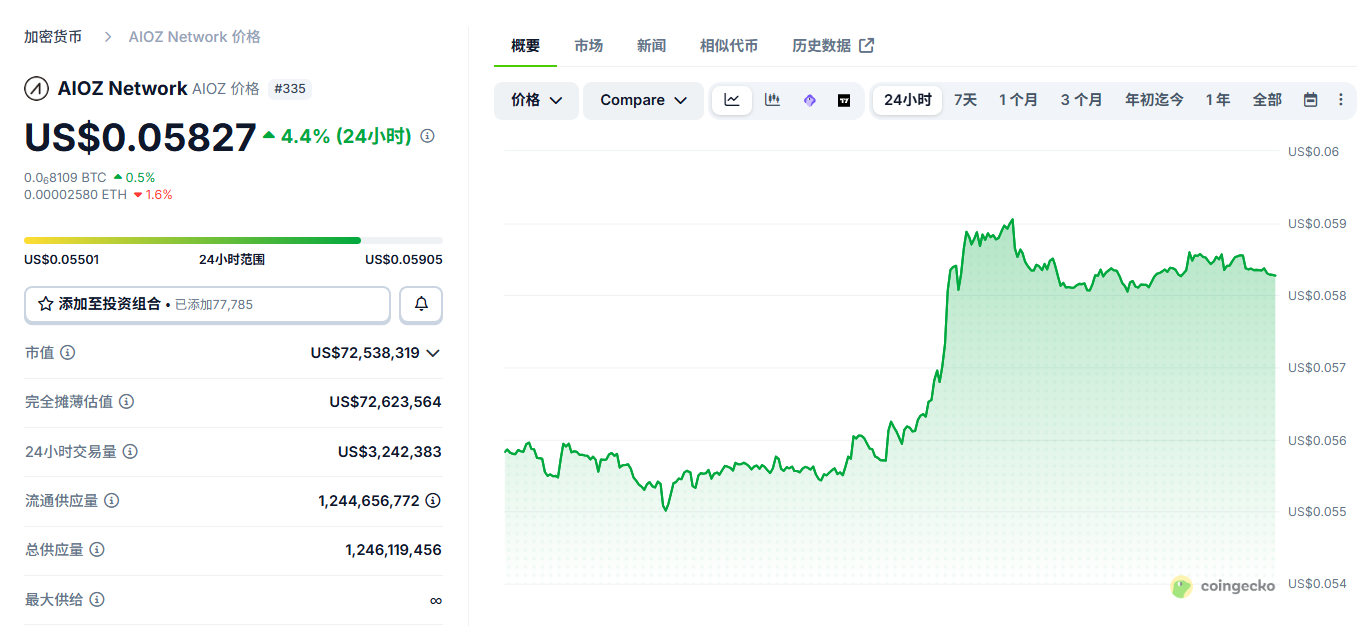
Task: Click the US$0.055 axis label
Action: [x=1317, y=512]
